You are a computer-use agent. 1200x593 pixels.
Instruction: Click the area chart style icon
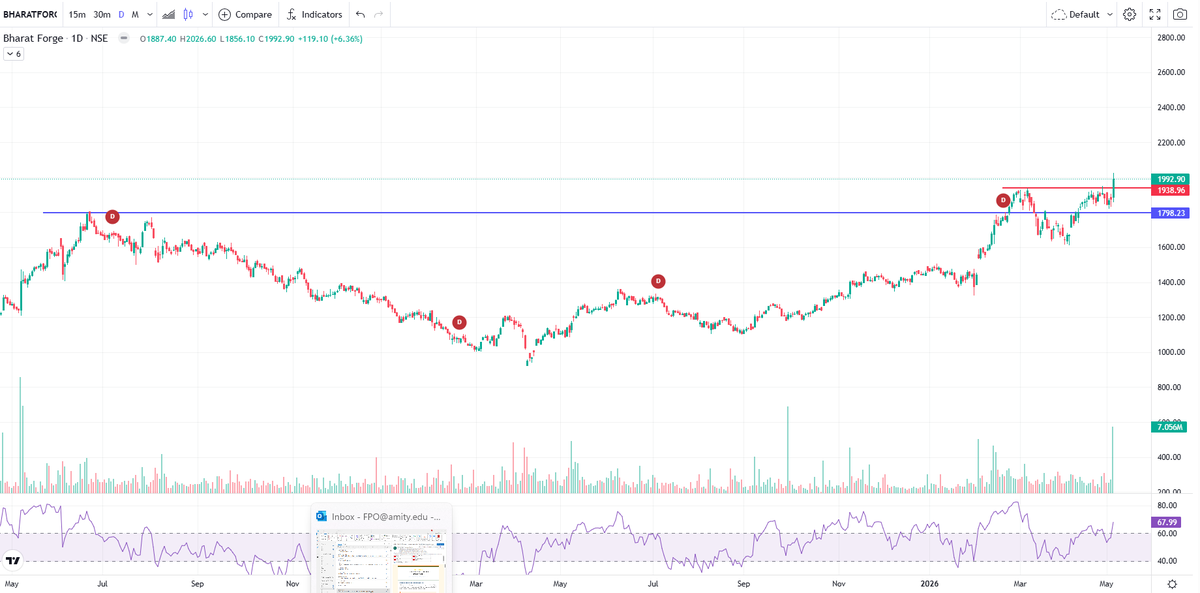(168, 14)
